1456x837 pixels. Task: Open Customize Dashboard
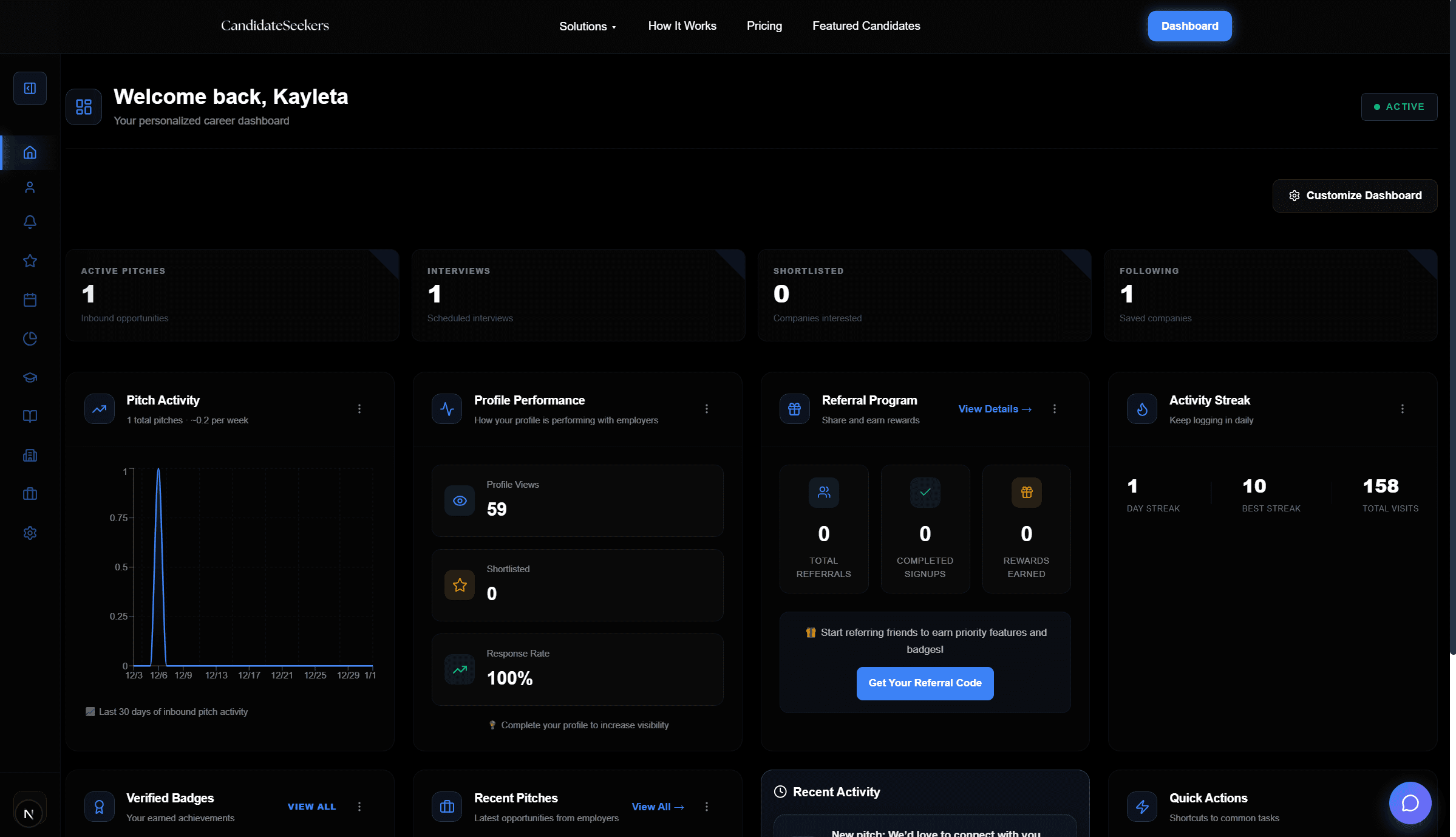pos(1355,195)
